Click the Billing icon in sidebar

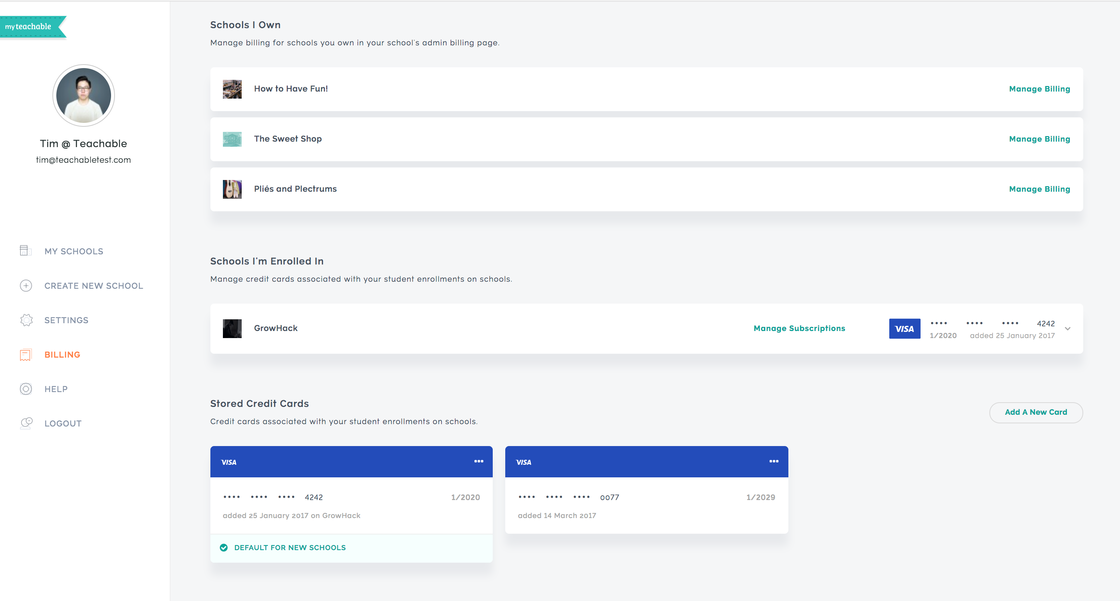point(26,355)
